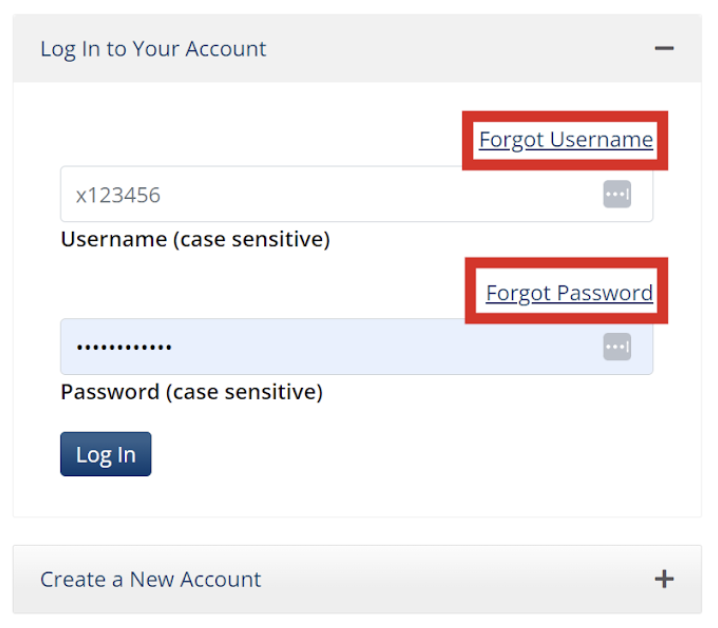Click the "Username (case sensitive)" label
This screenshot has width=718, height=628.
point(195,240)
